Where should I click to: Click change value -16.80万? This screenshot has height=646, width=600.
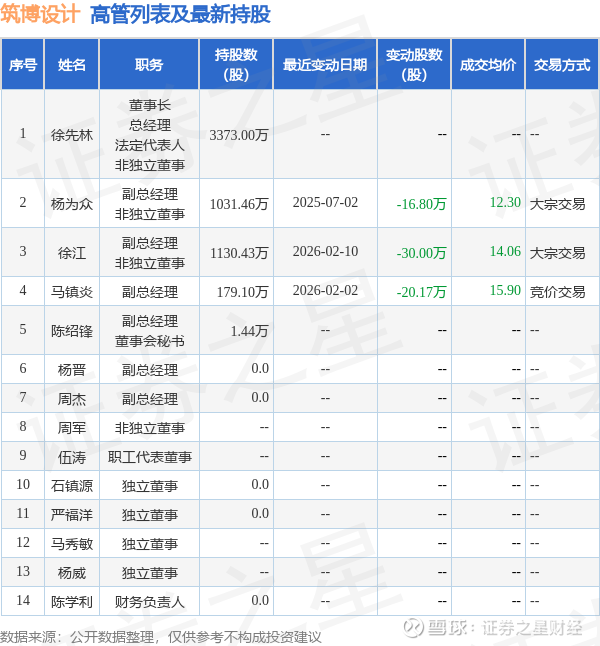(422, 204)
